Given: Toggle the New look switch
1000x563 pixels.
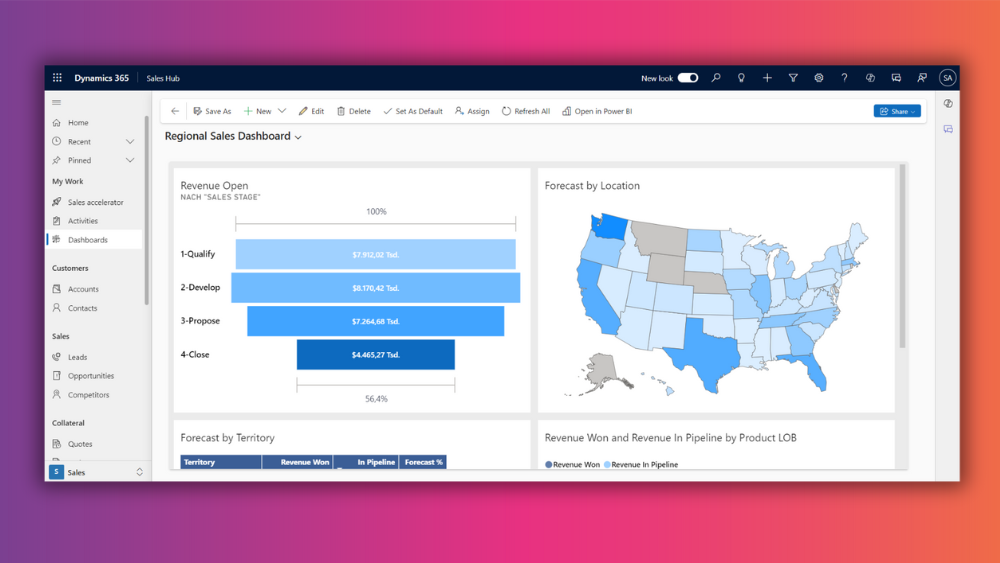Looking at the screenshot, I should [x=688, y=78].
